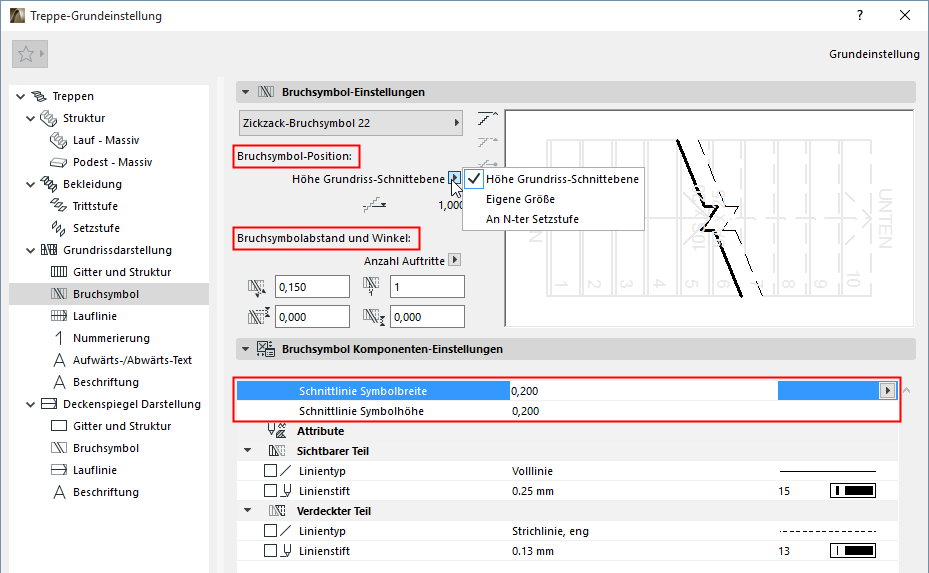Collapse Bruchsymbol Komponenten-Einstellungen panel

coord(245,349)
